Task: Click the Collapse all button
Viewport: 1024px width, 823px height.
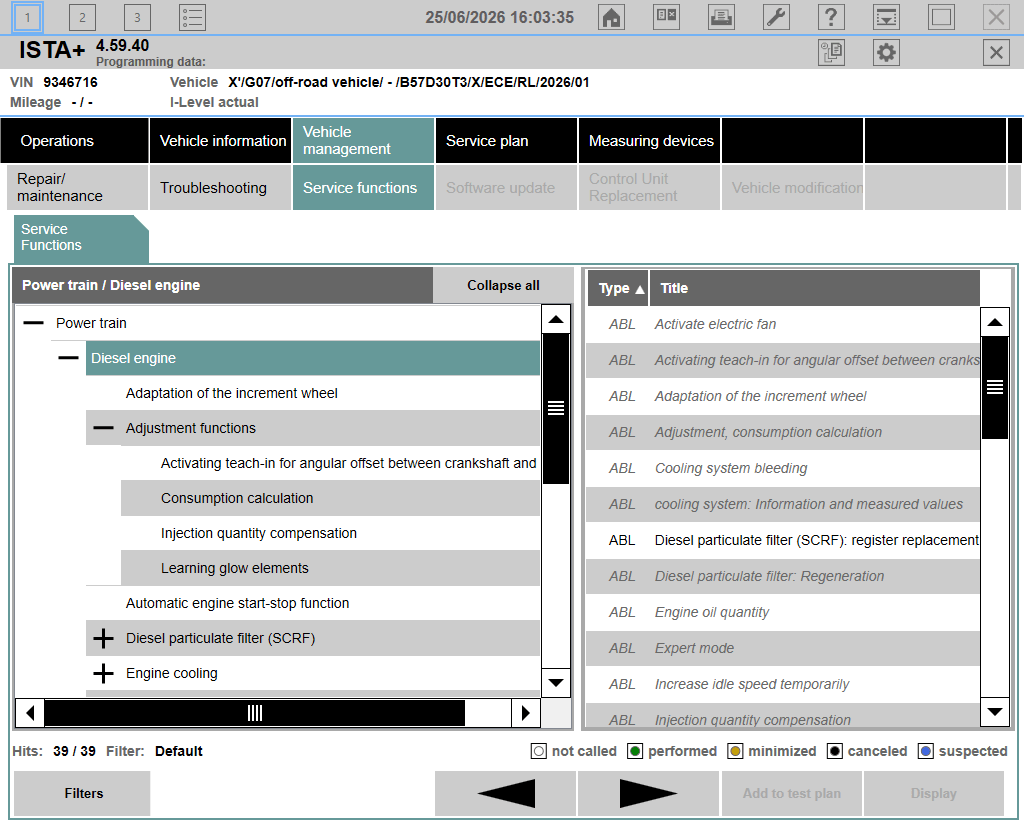Action: point(503,285)
